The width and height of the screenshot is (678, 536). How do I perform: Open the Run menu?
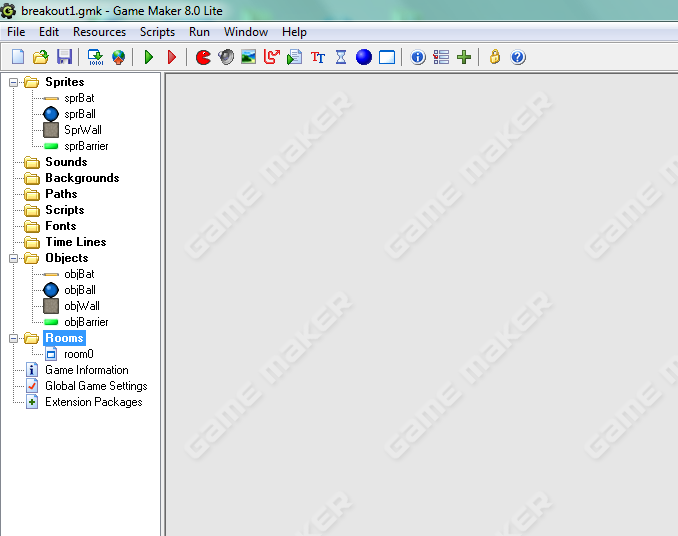tap(199, 32)
